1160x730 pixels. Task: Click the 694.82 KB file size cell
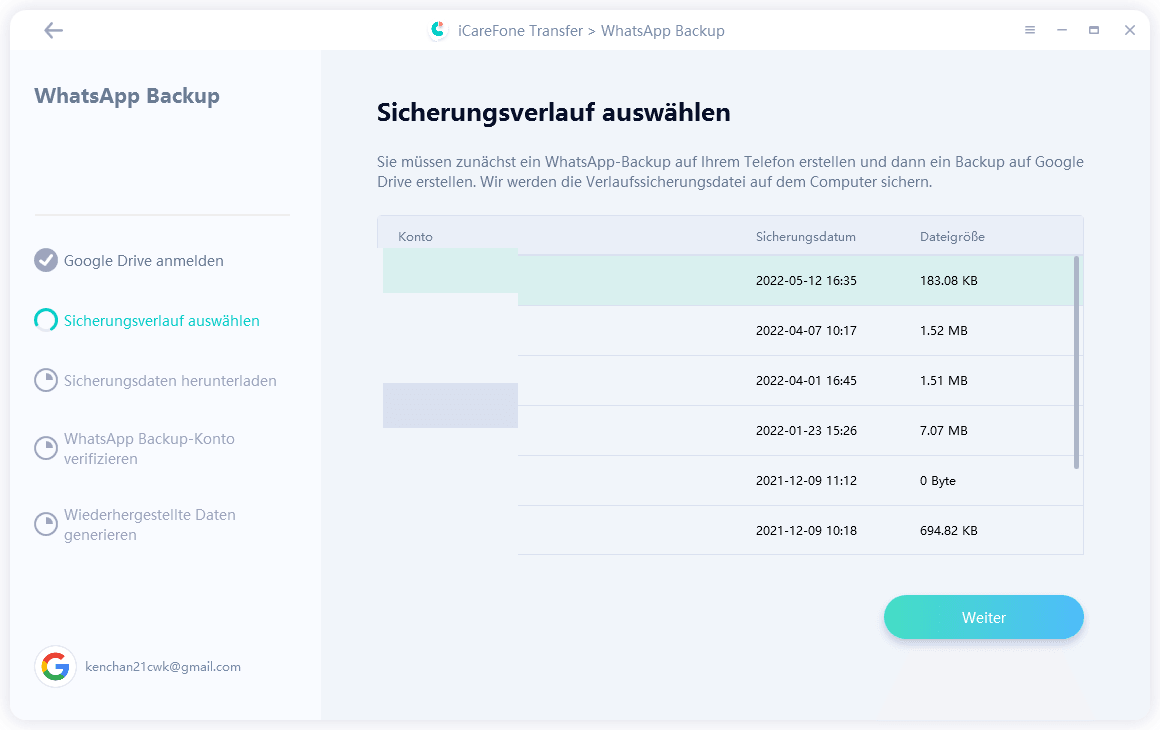tap(948, 530)
